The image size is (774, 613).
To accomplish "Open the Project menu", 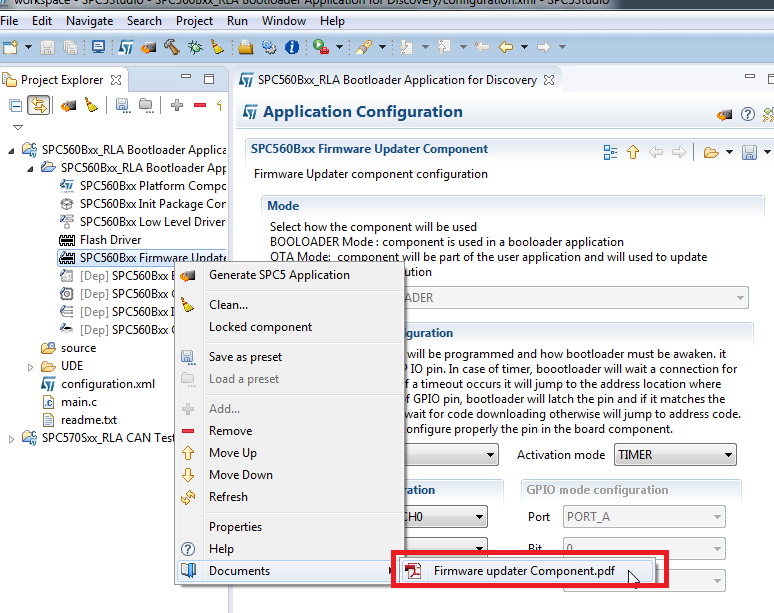I will click(194, 21).
